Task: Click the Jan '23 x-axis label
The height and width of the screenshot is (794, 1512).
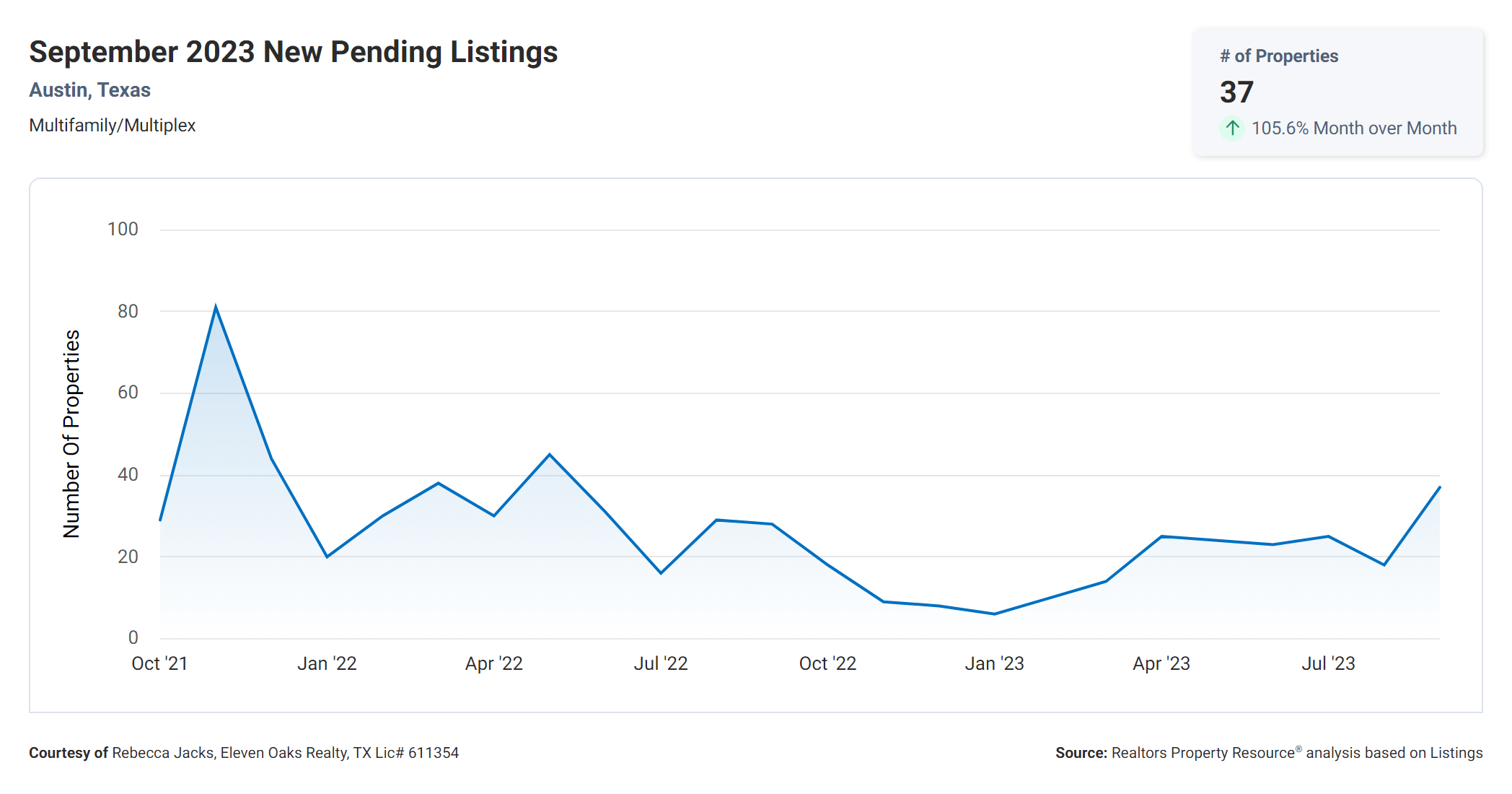Action: [x=994, y=663]
